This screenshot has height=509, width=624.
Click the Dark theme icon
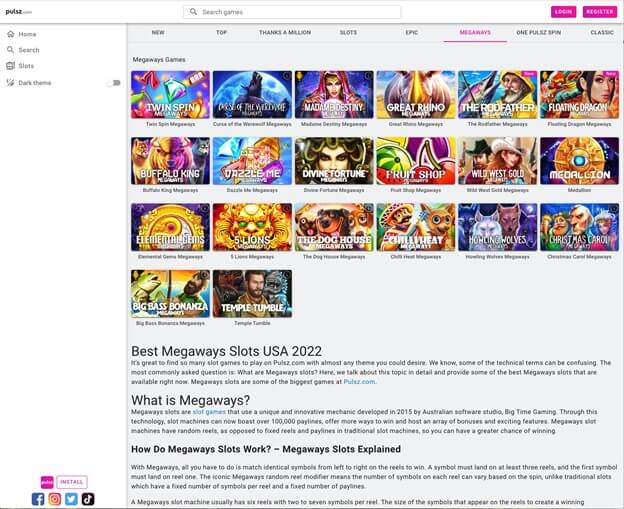pyautogui.click(x=11, y=83)
